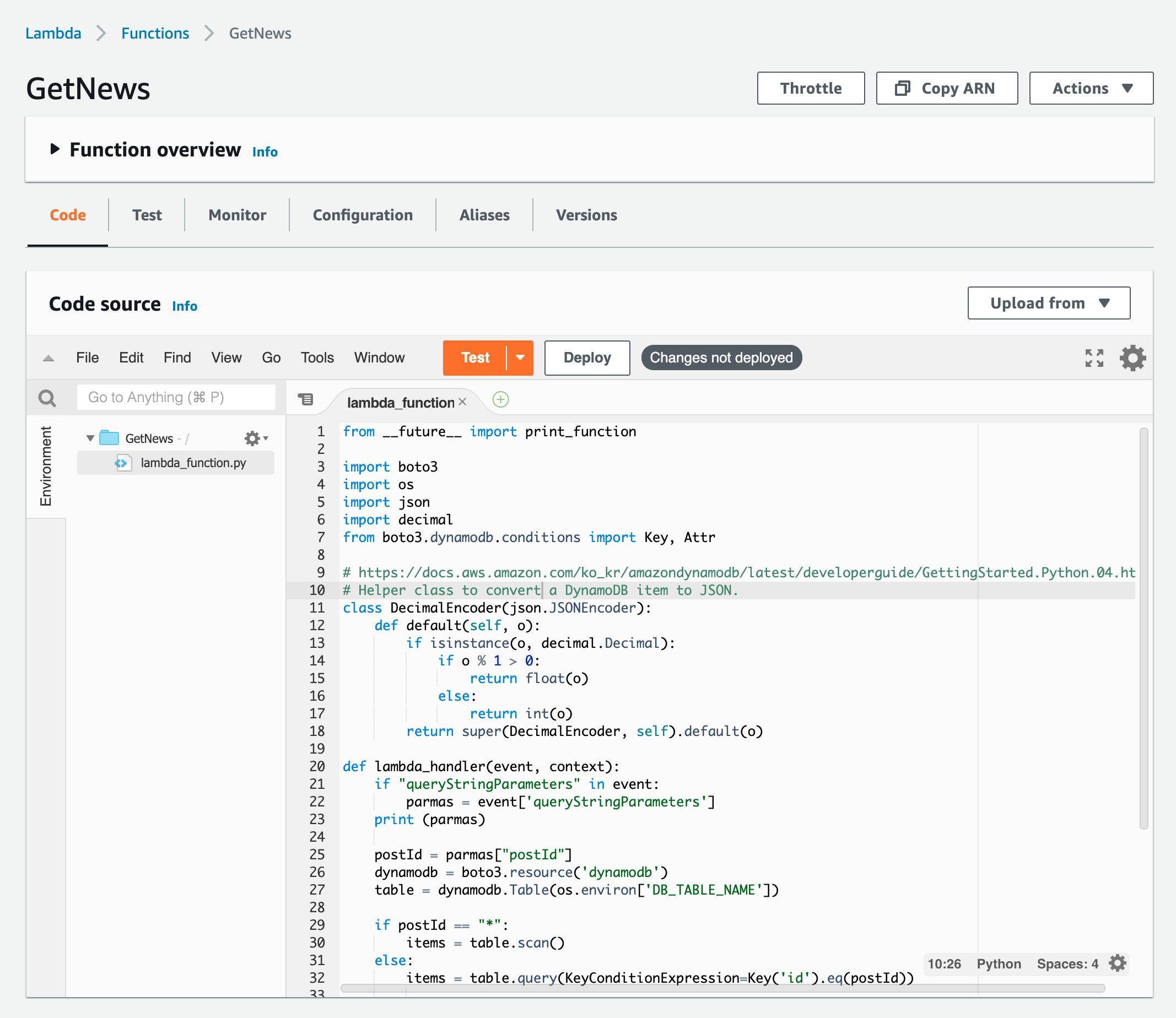The width and height of the screenshot is (1176, 1018).
Task: Click the 'class DecimalEncoder' code line
Action: coord(497,608)
